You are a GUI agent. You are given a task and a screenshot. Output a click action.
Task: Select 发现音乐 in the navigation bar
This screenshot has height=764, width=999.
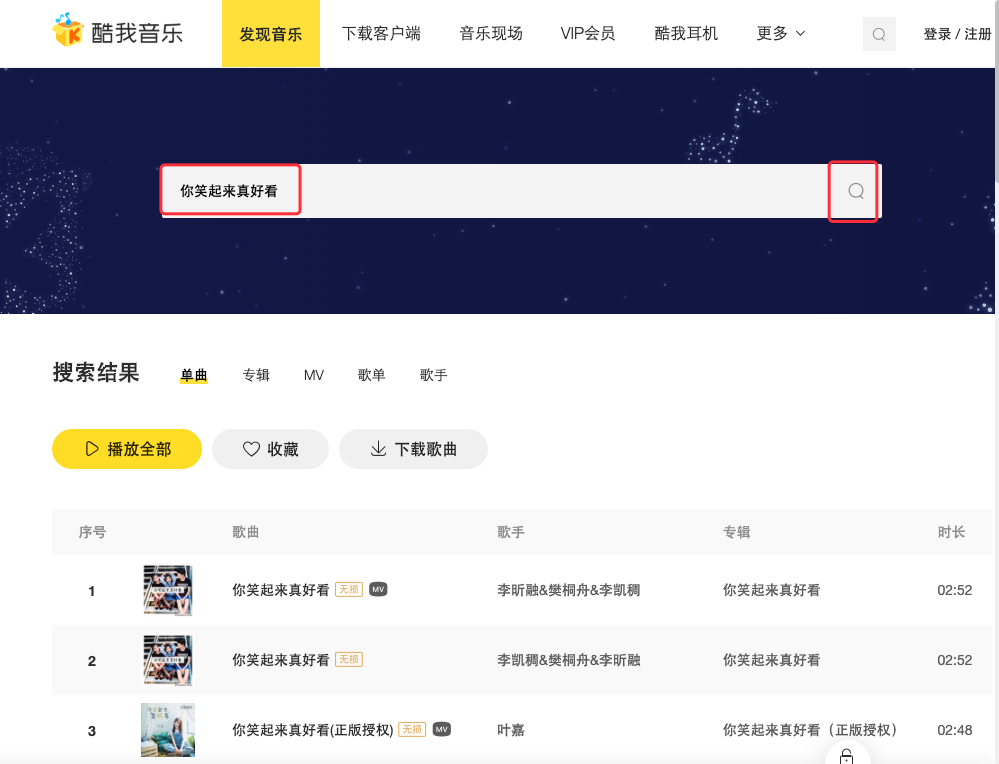coord(270,32)
